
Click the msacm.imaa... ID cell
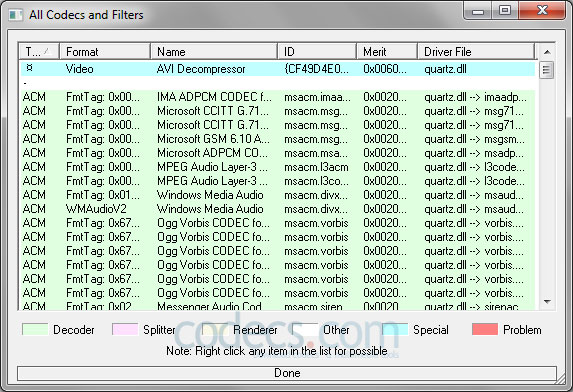tap(317, 97)
